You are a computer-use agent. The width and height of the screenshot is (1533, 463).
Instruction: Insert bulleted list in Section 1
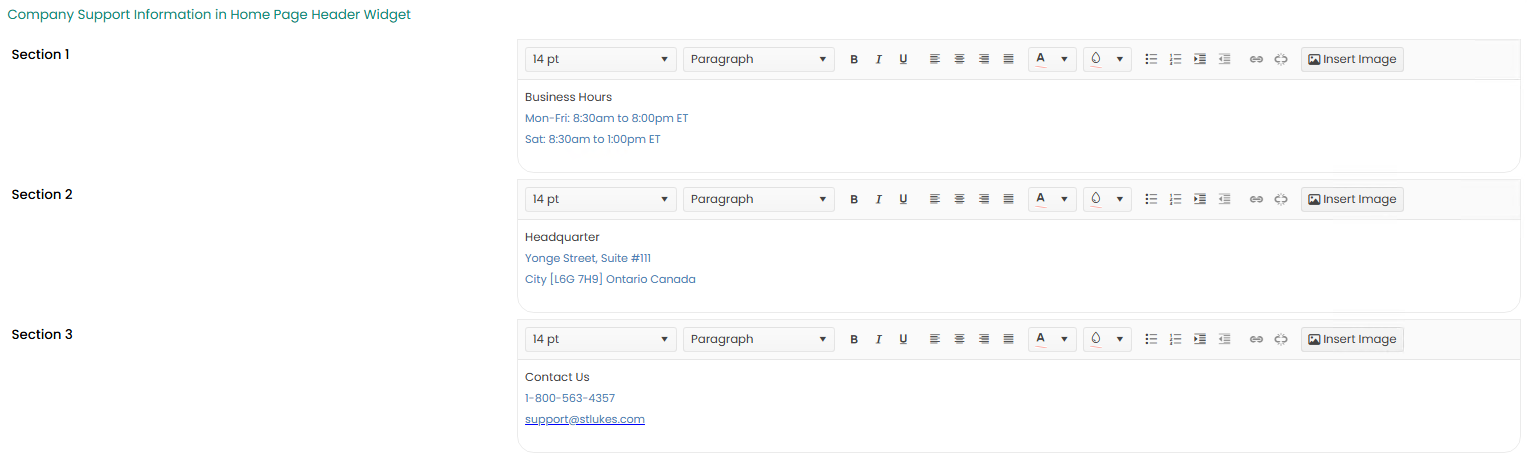[1151, 60]
